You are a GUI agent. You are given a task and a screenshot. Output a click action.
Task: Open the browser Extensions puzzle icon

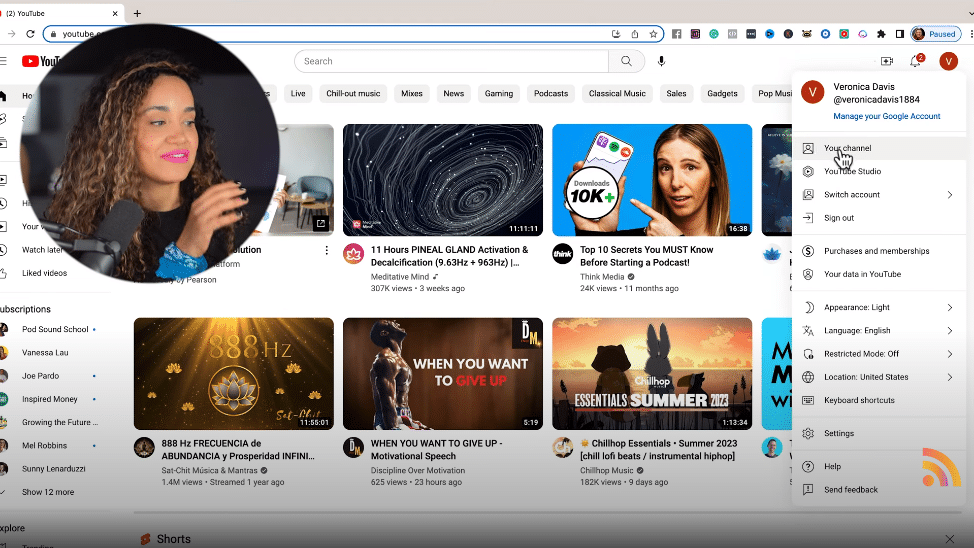pos(881,34)
